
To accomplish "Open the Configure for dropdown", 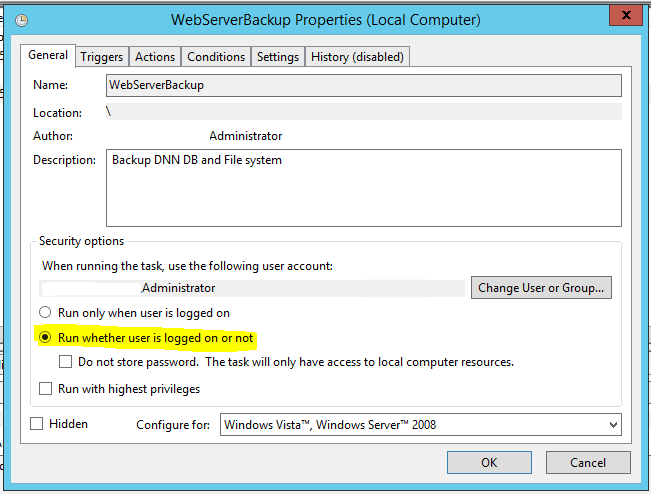I will point(421,425).
